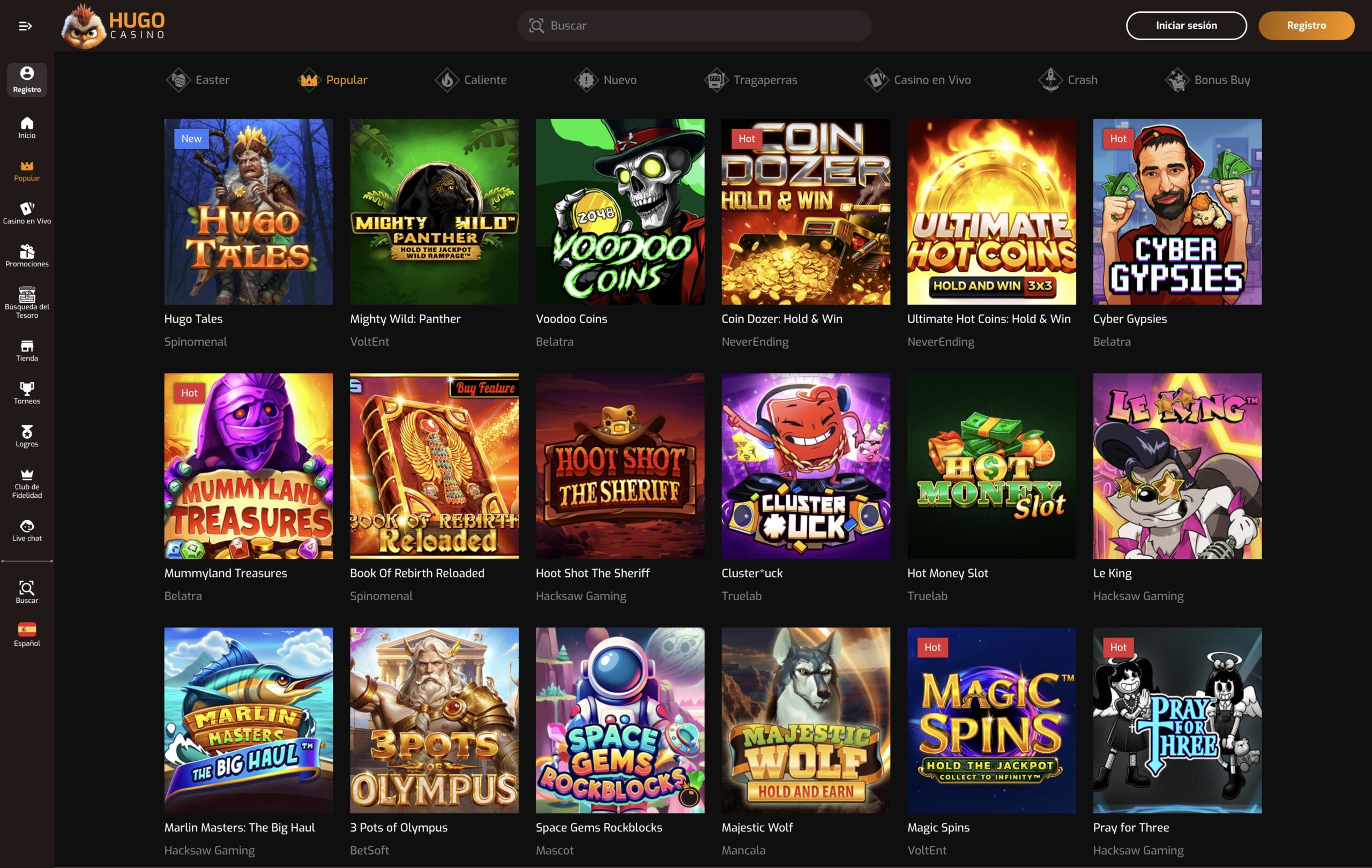Screen dimensions: 1372x868
Task: Click the Iniciar sesión button
Action: pyautogui.click(x=1185, y=25)
